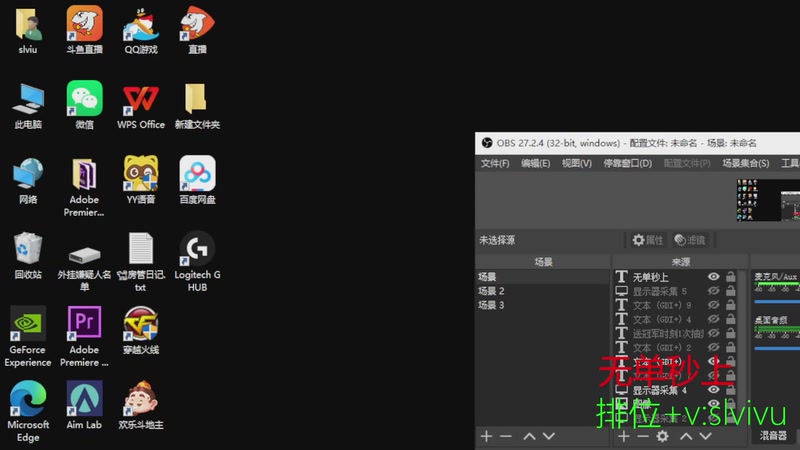Viewport: 800px width, 450px height.
Task: Show the 文本 (GDI+) 4 source
Action: coord(713,319)
